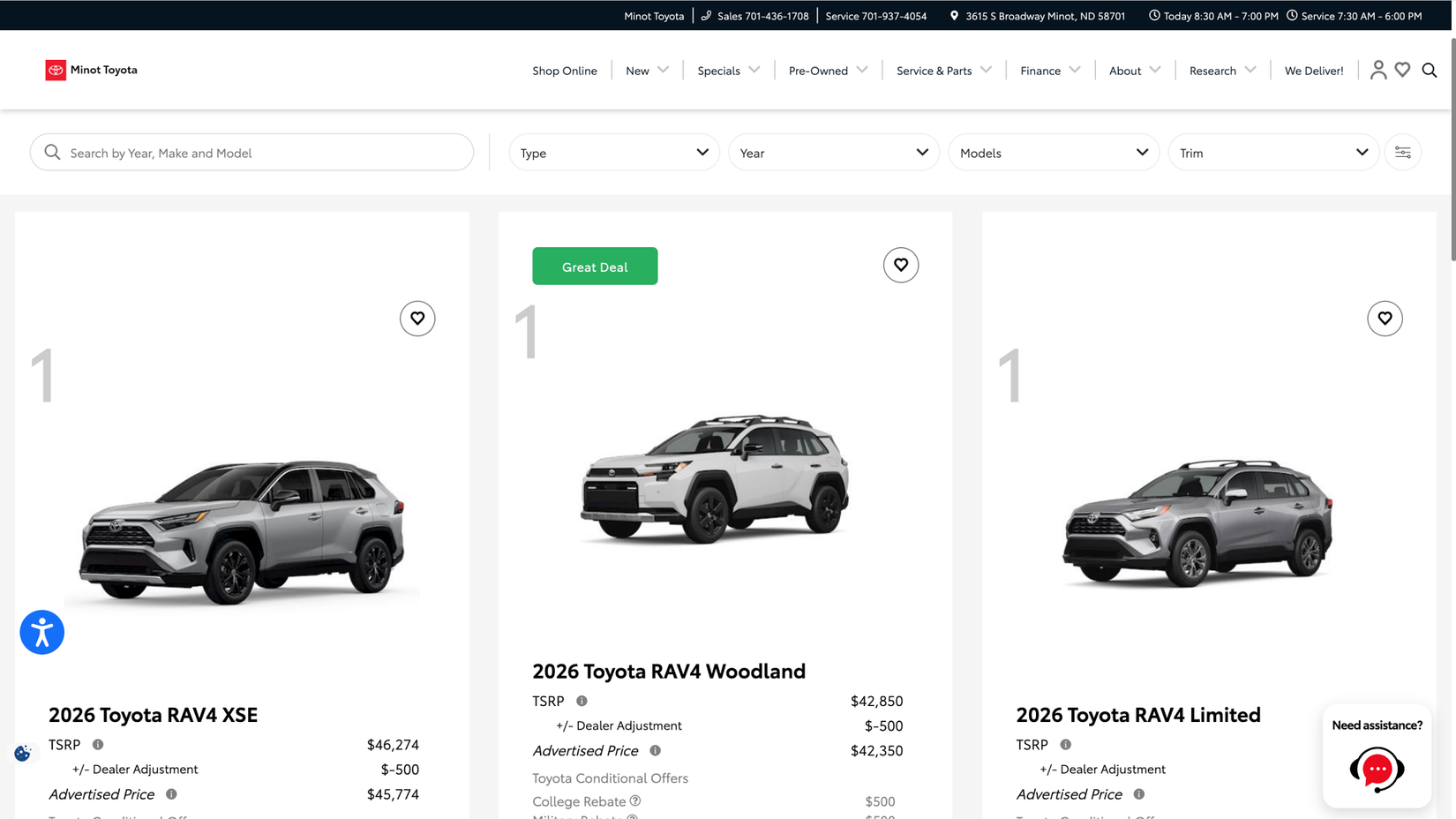Open the Specials menu

[x=718, y=71]
